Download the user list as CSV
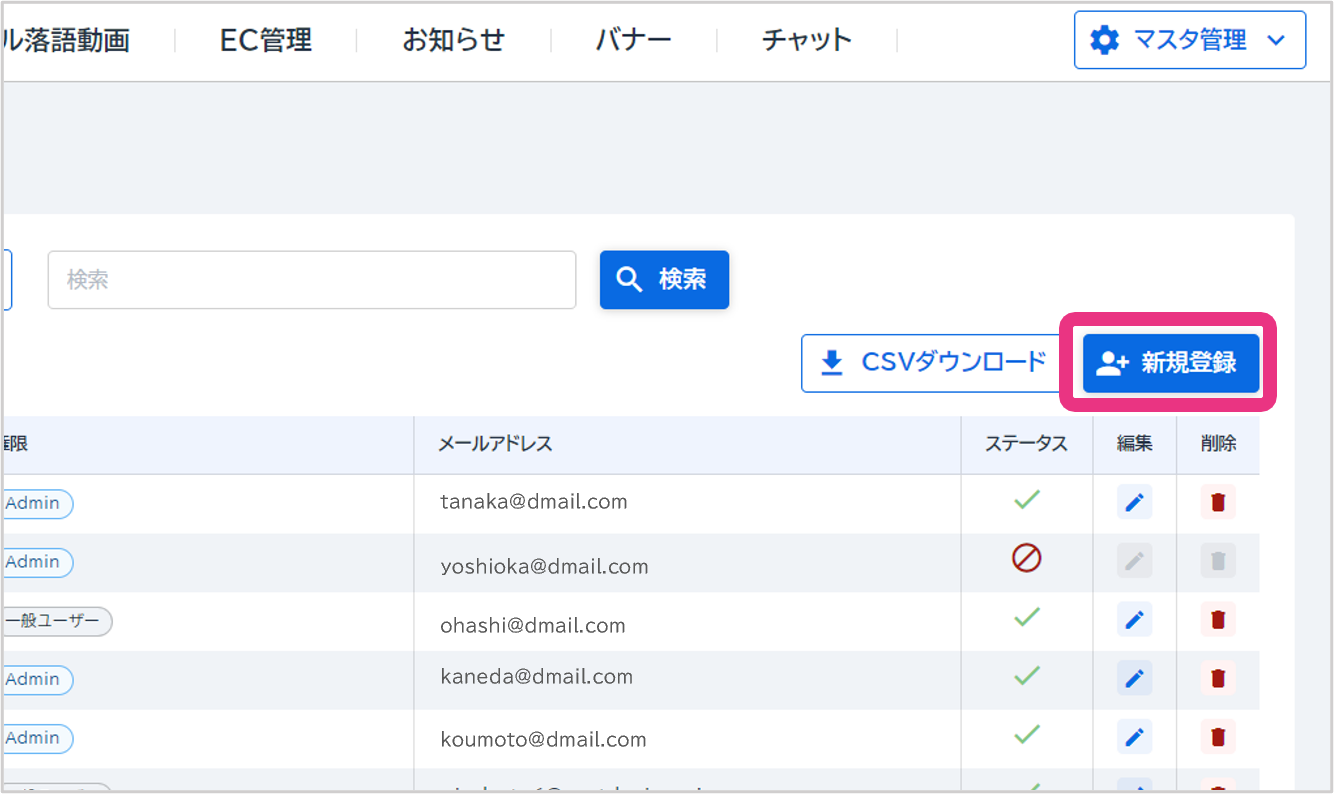This screenshot has height=794, width=1334. point(932,362)
